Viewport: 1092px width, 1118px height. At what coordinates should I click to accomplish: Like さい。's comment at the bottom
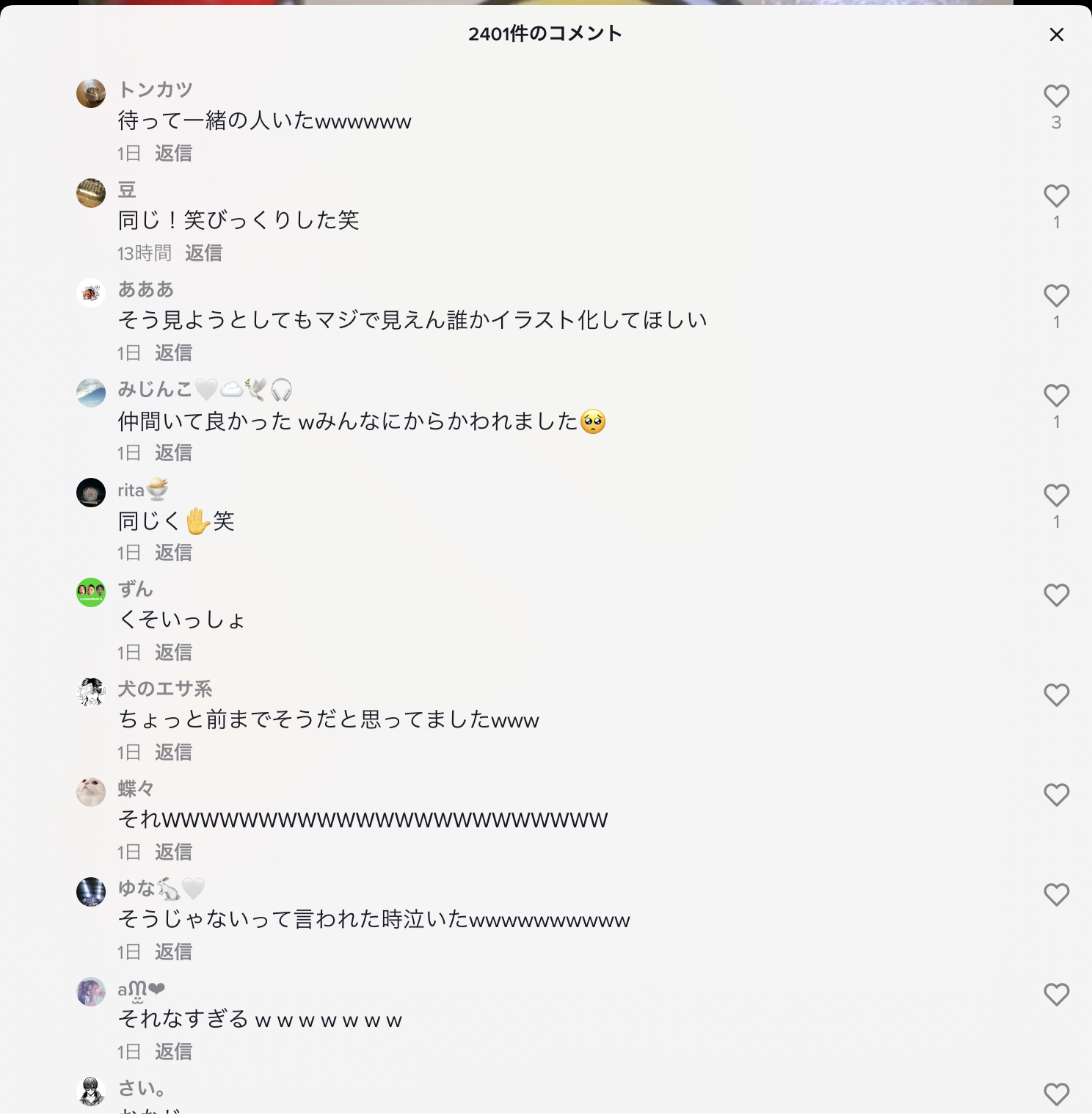pyautogui.click(x=1056, y=1095)
